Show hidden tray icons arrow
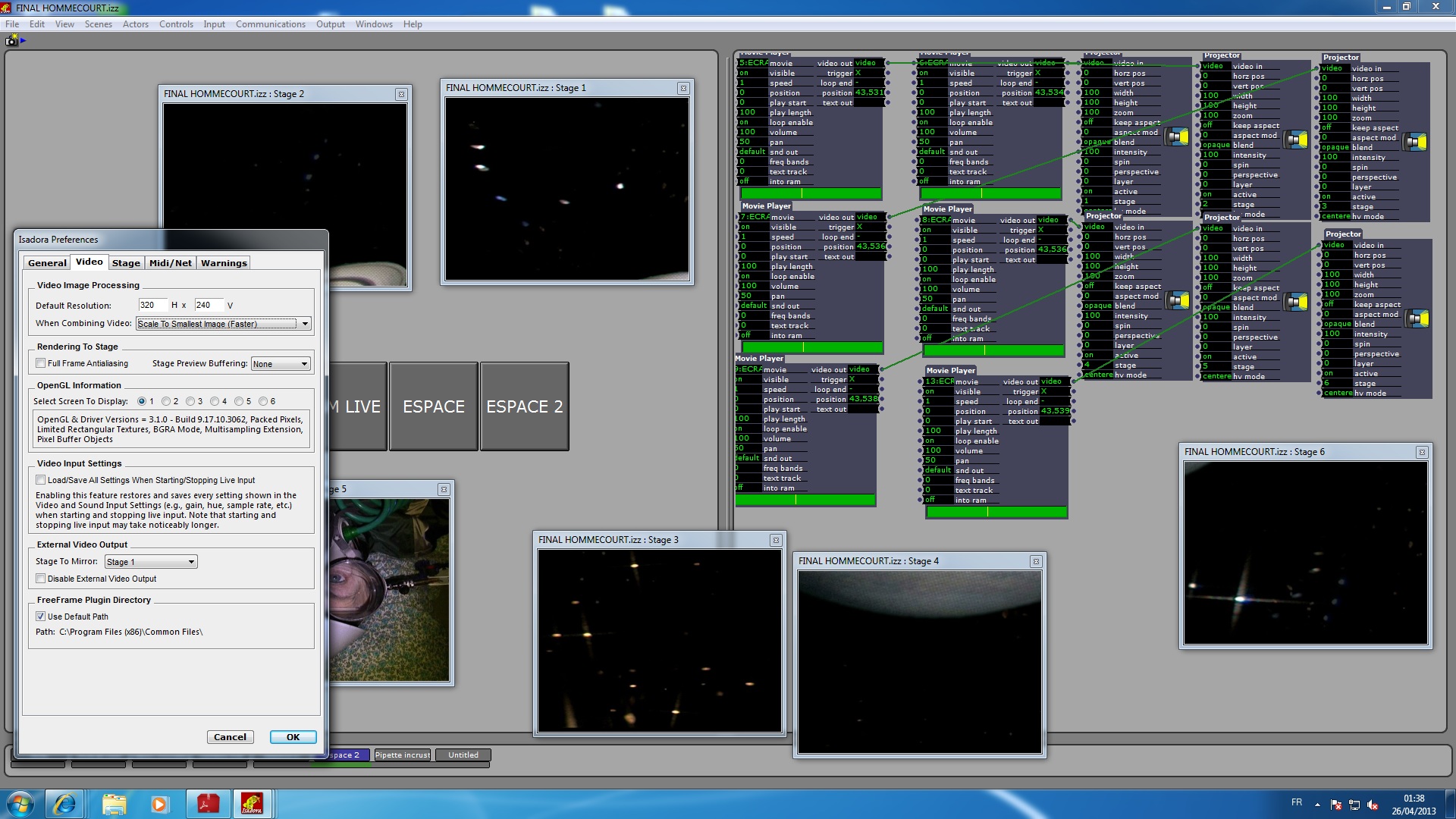1456x819 pixels. (x=1317, y=805)
